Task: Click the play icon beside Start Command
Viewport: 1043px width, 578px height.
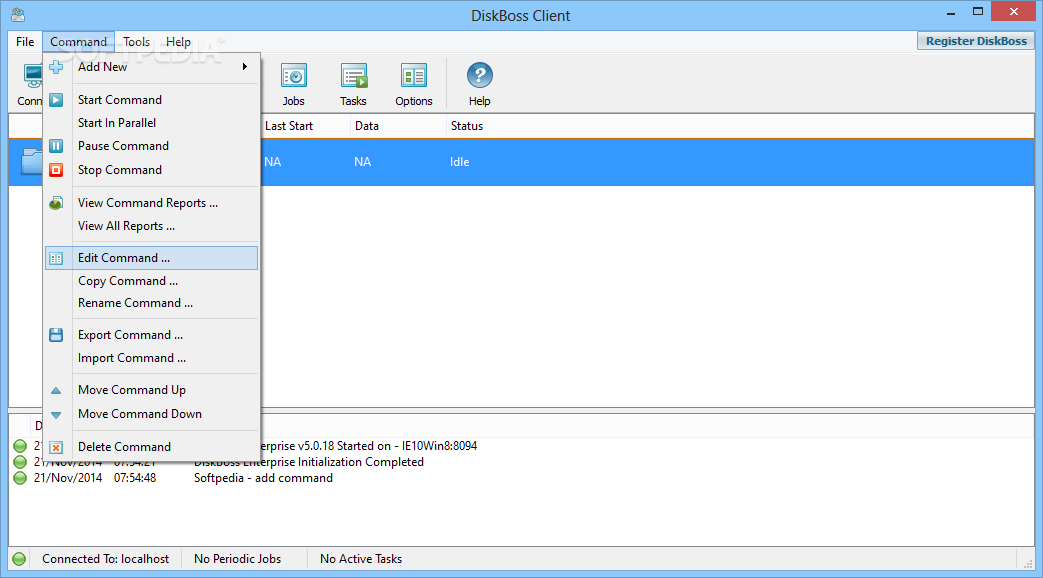Action: click(x=57, y=100)
